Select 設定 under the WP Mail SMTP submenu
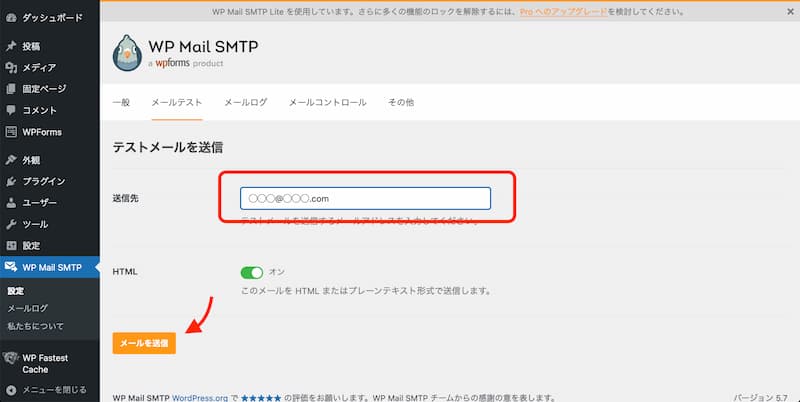 pos(16,291)
